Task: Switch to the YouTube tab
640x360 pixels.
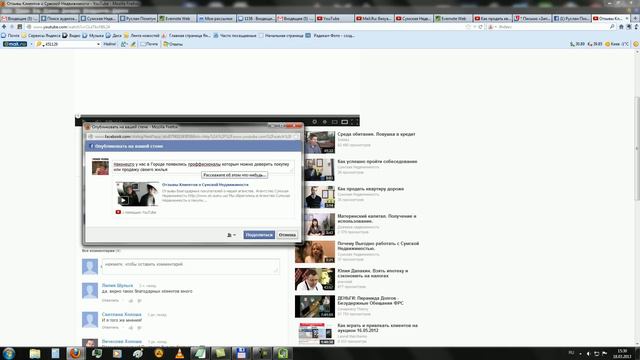Action: (335, 19)
